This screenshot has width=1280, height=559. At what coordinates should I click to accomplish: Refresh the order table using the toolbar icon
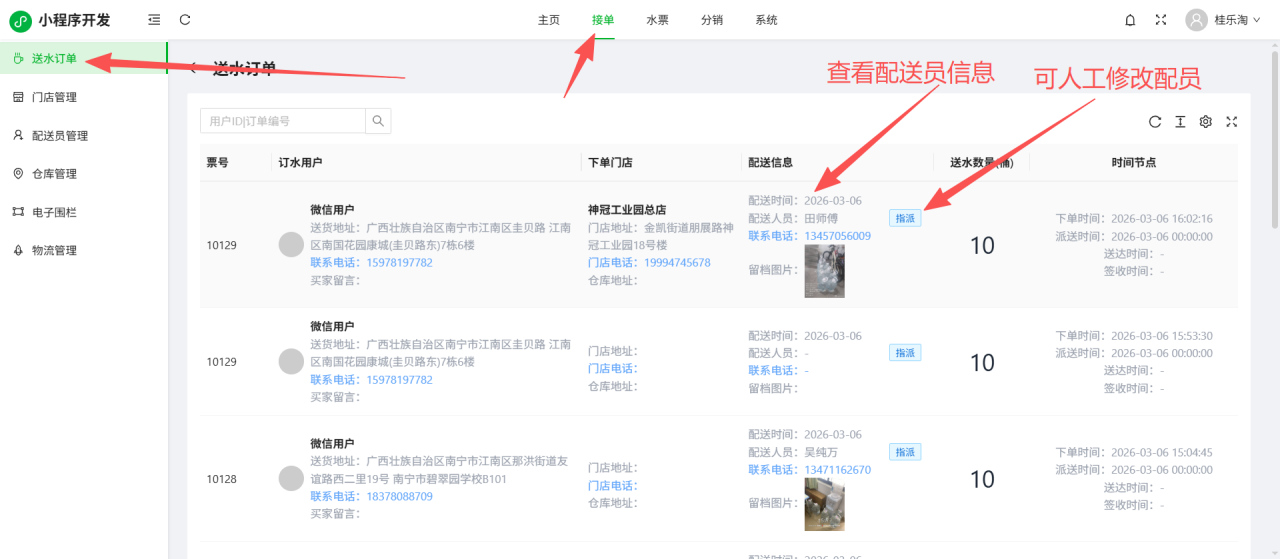pyautogui.click(x=1155, y=122)
